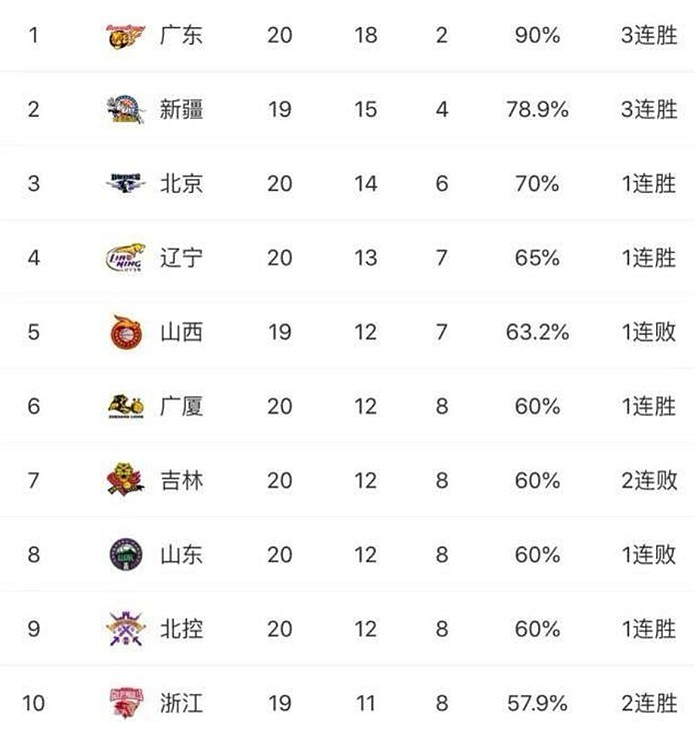Click the 山西 team logo
Image resolution: width=700 pixels, height=753 pixels.
[x=127, y=331]
